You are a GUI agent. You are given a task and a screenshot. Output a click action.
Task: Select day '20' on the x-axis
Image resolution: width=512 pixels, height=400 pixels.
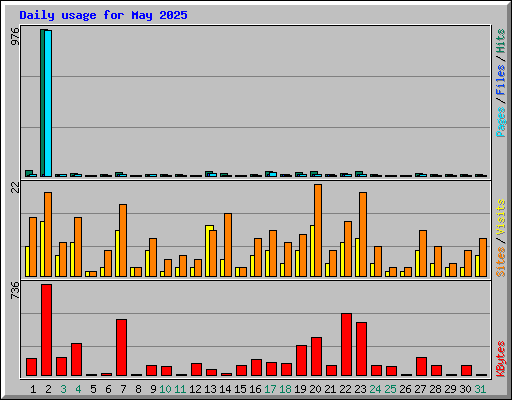coord(315,389)
